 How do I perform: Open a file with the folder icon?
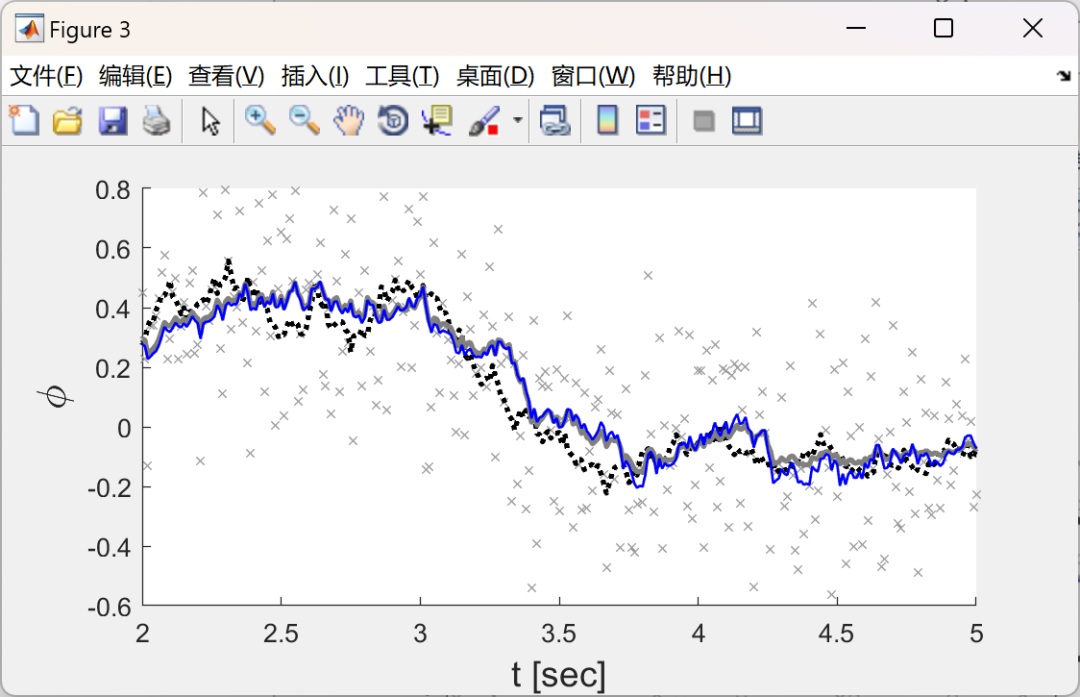point(68,121)
